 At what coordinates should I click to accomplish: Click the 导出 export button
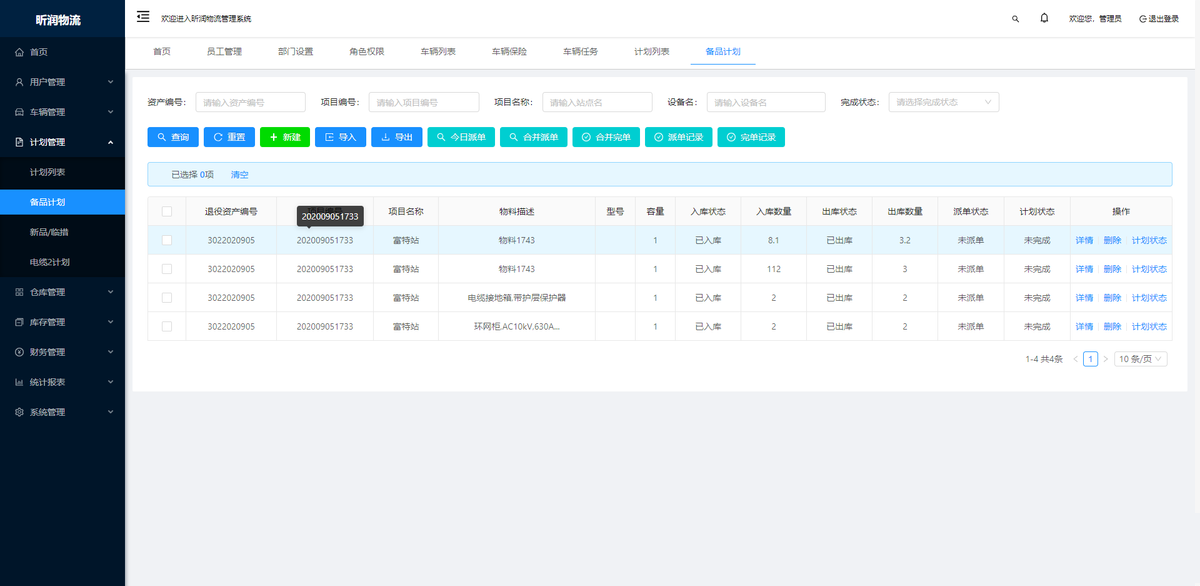(396, 137)
